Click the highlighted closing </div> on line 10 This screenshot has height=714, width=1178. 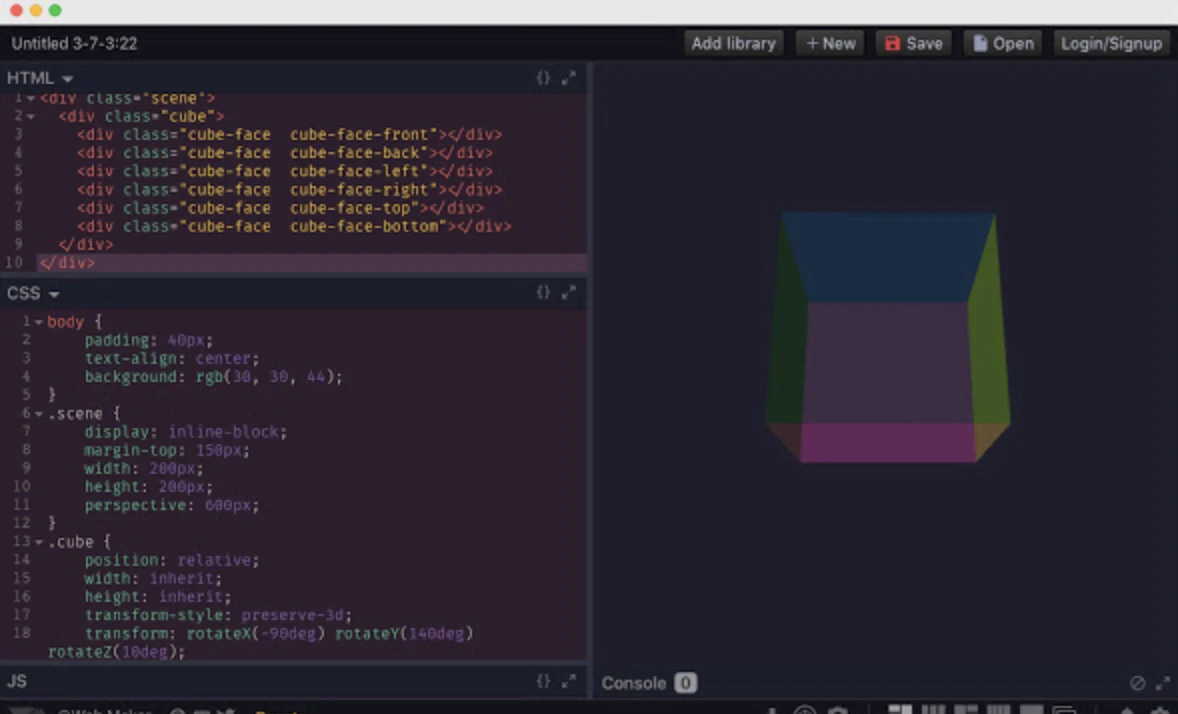[68, 263]
